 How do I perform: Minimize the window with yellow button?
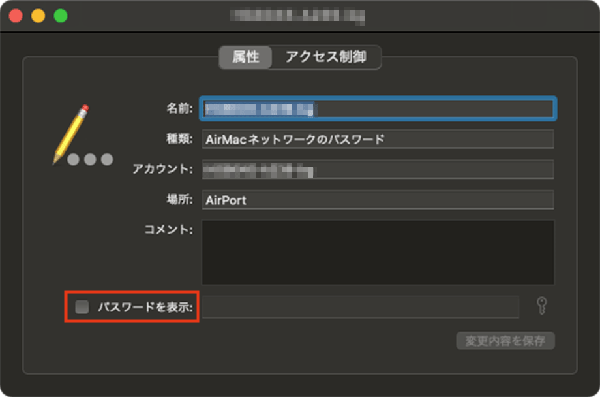38,16
